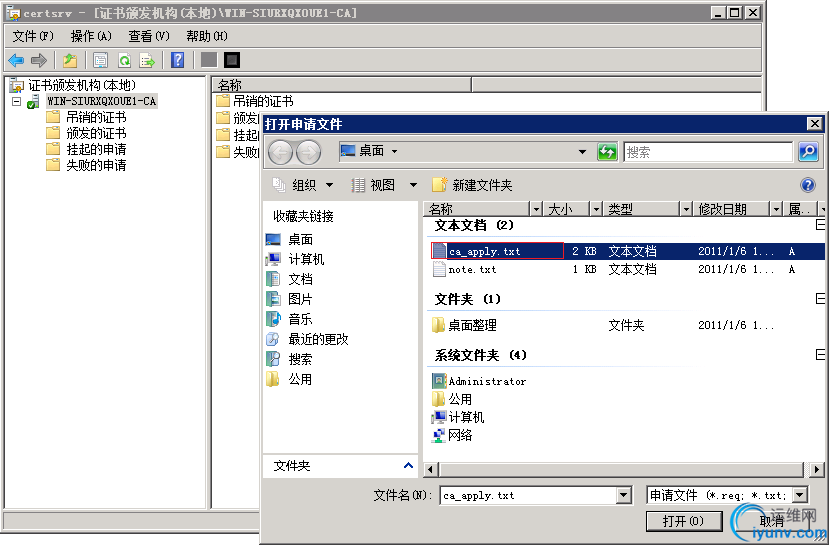Click the export list icon in certsrv toolbar
Viewport: 833px width, 549px height.
click(147, 61)
